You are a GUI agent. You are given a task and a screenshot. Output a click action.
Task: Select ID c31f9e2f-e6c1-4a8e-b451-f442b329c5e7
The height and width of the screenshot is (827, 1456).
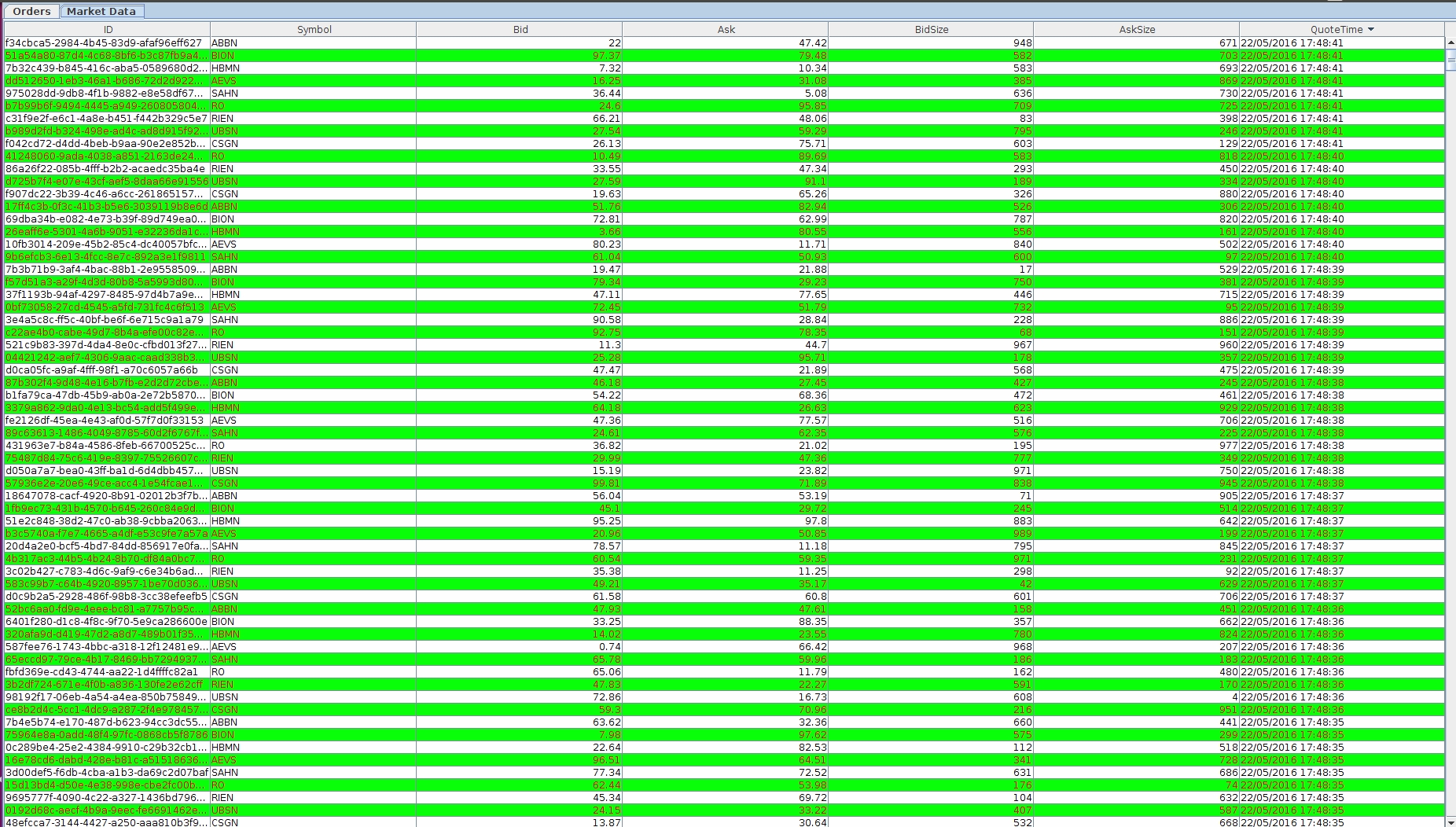(107, 119)
